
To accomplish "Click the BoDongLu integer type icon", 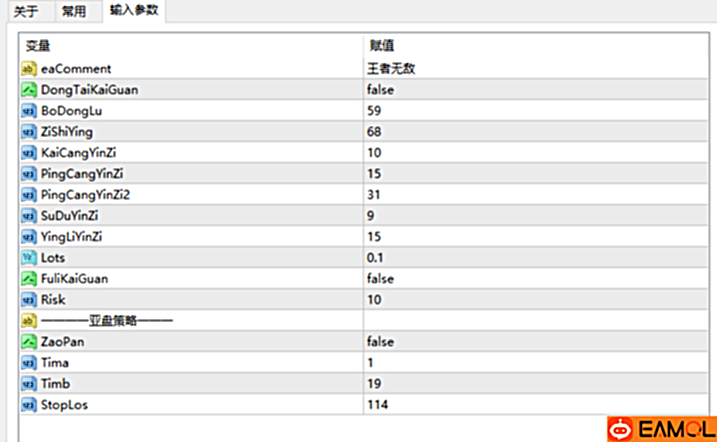I will (29, 111).
